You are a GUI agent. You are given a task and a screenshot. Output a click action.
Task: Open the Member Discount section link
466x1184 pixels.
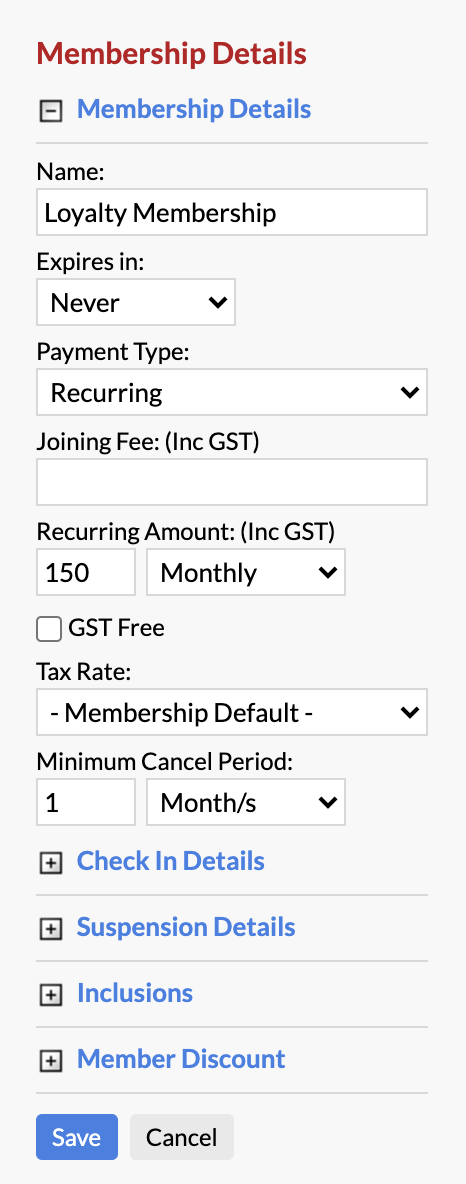181,1059
